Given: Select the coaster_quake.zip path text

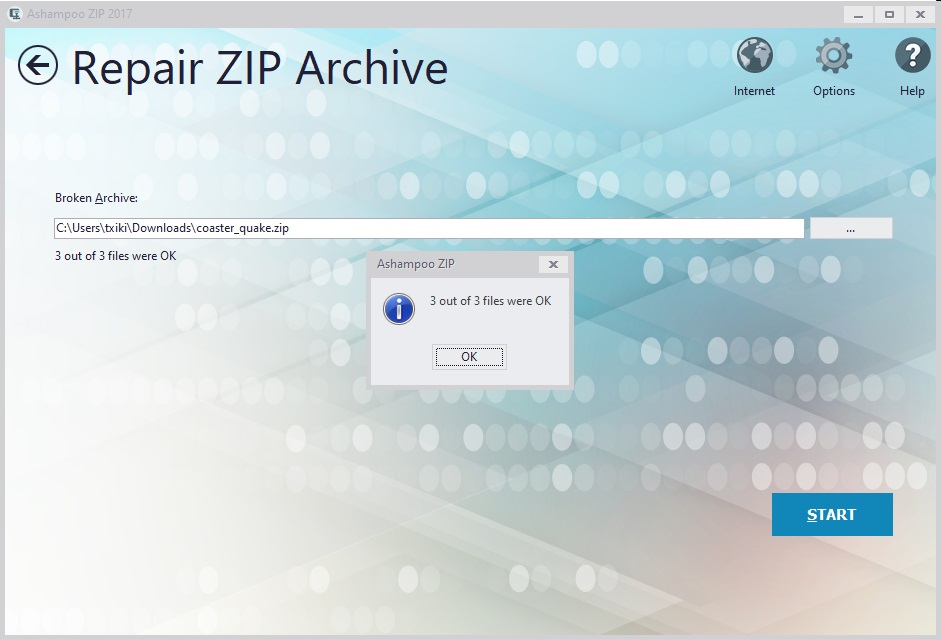Looking at the screenshot, I should tap(170, 228).
